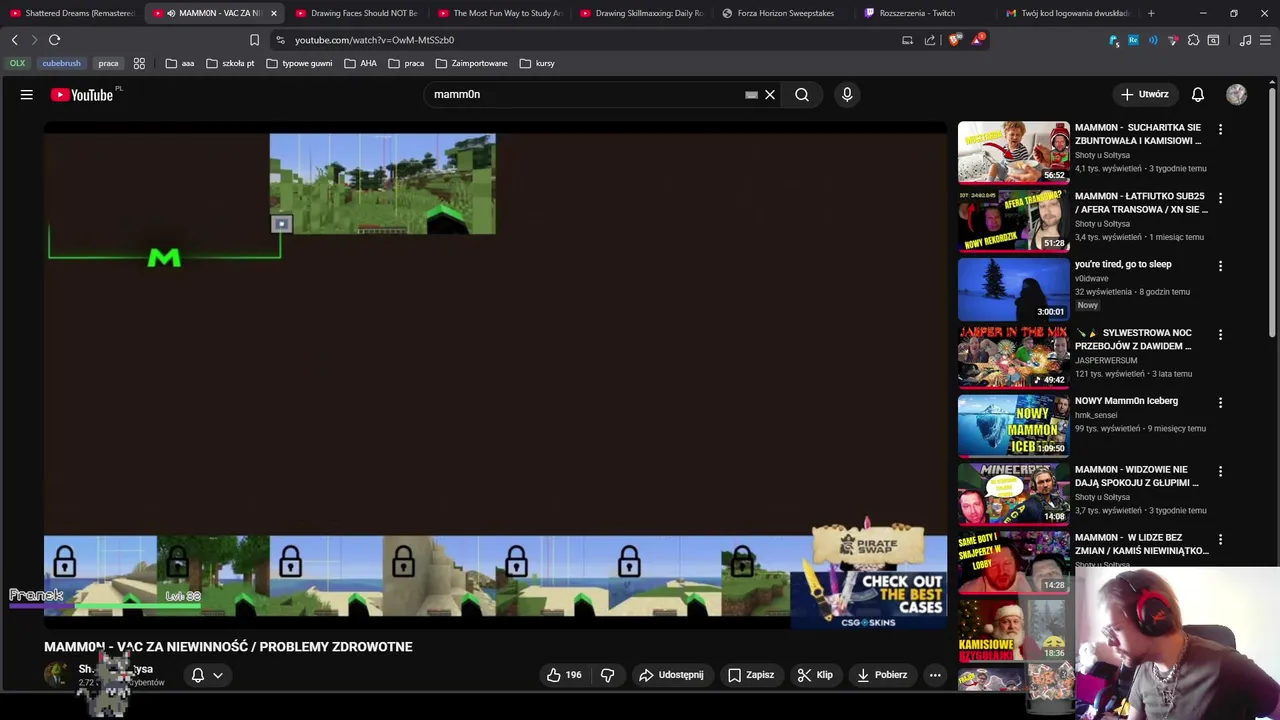
Task: Click Udostępnij share button
Action: (671, 675)
